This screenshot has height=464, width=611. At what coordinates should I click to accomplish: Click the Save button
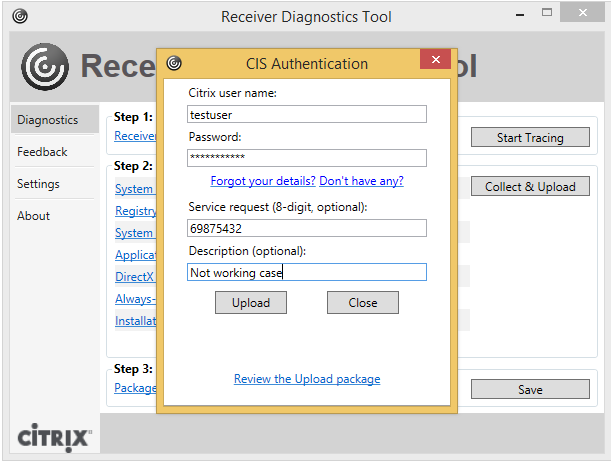(530, 390)
